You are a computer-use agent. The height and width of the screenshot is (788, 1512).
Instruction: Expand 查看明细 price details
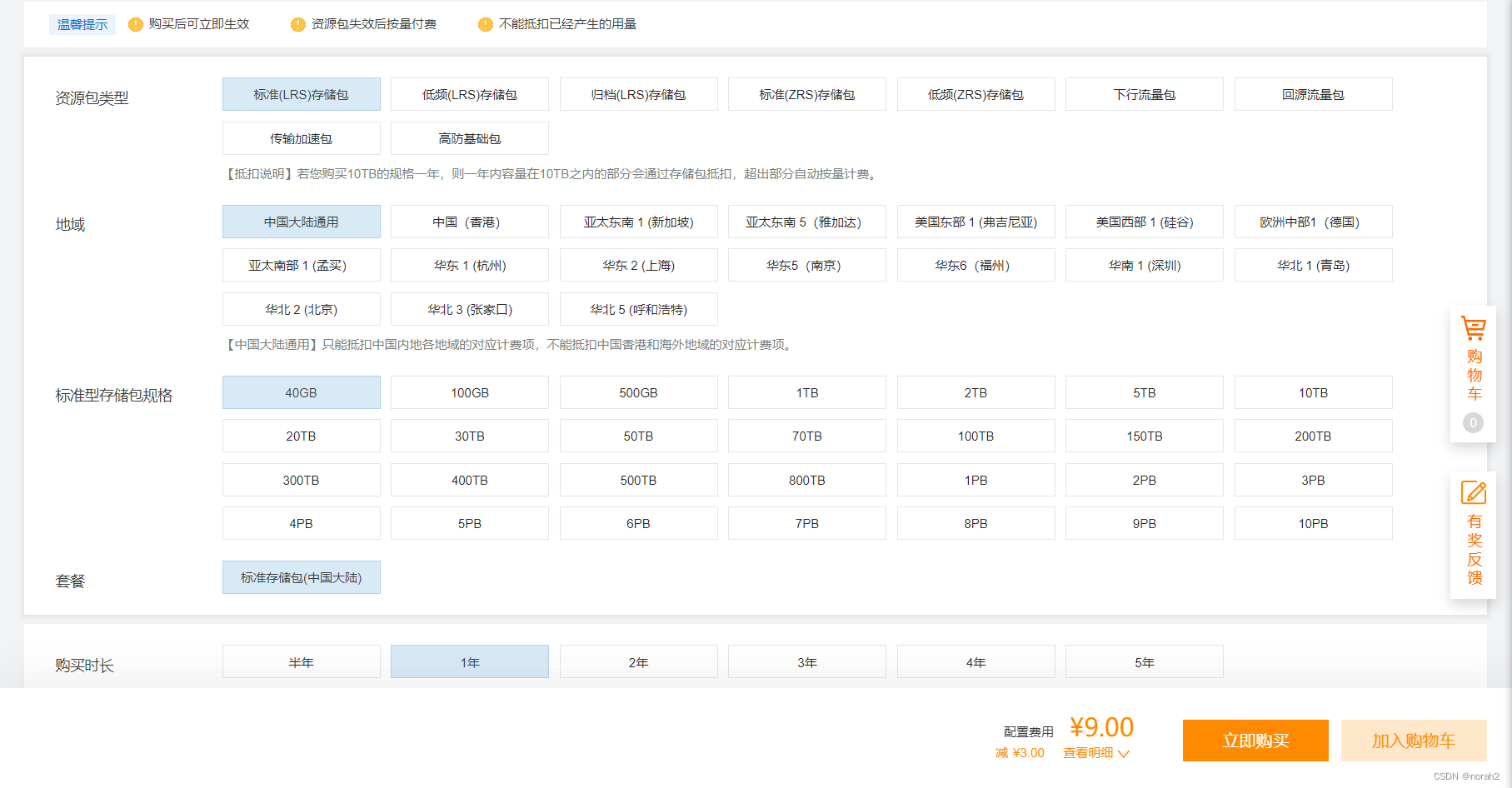tap(1095, 753)
